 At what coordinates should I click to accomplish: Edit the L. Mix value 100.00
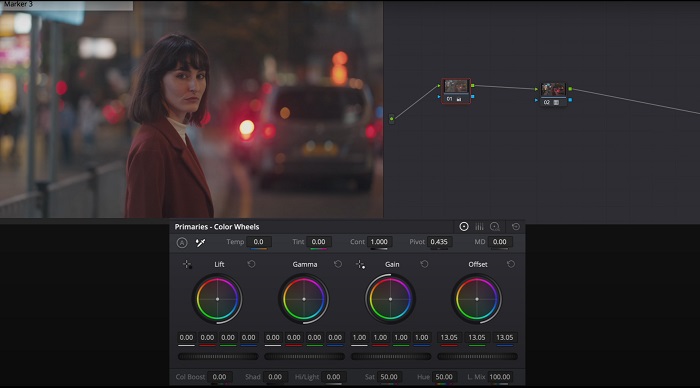point(500,377)
